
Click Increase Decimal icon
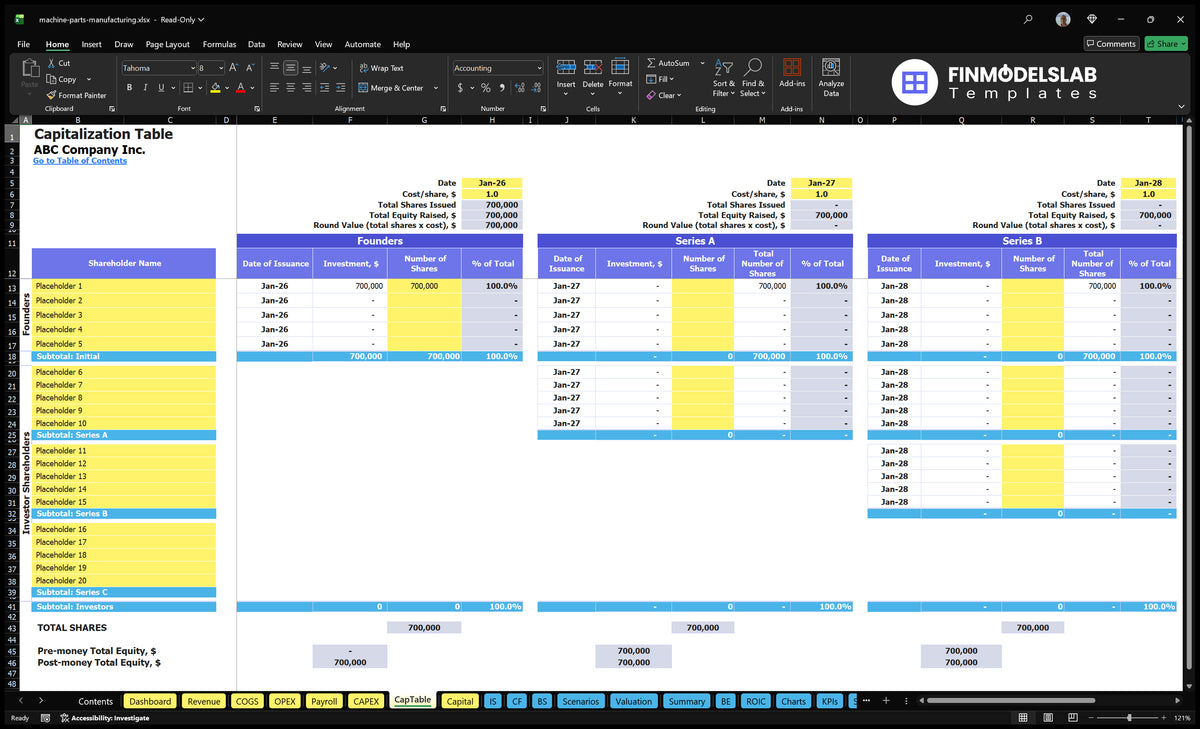click(518, 88)
